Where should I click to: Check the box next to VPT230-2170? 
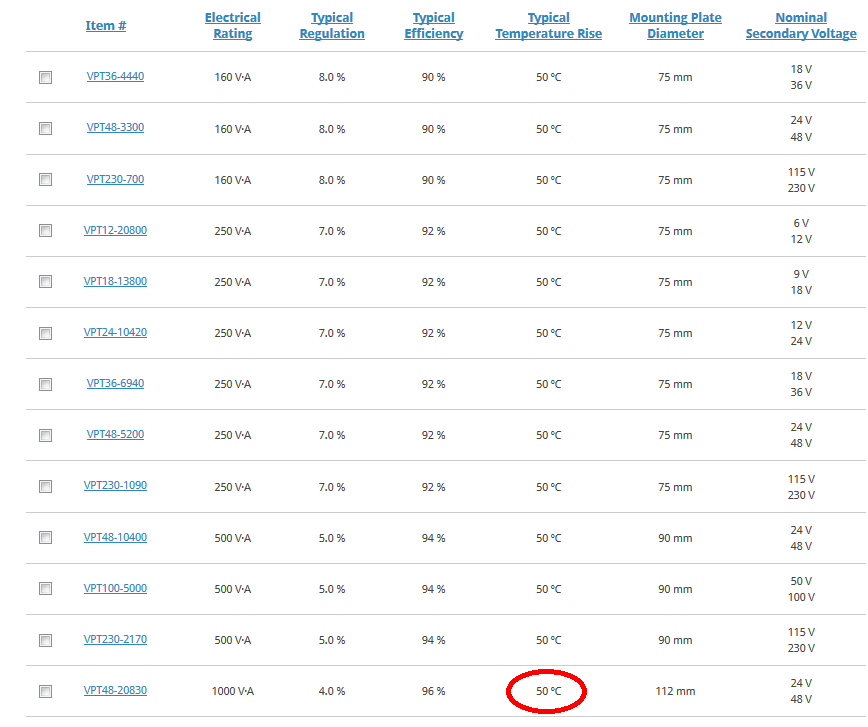45,640
